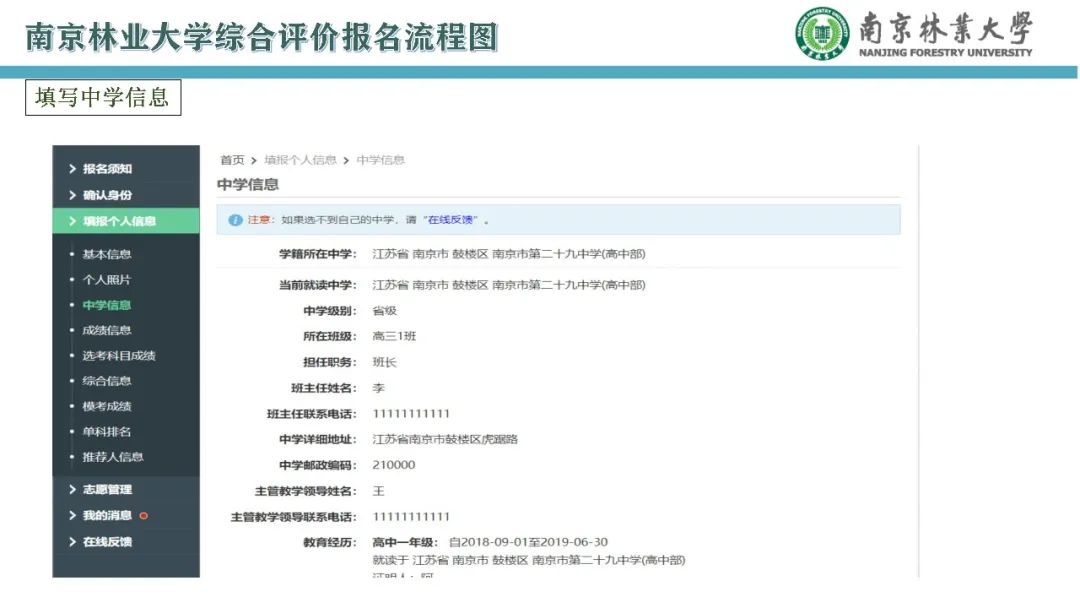Open 选考科目成绩 in the sidebar
The height and width of the screenshot is (608, 1080).
point(119,356)
